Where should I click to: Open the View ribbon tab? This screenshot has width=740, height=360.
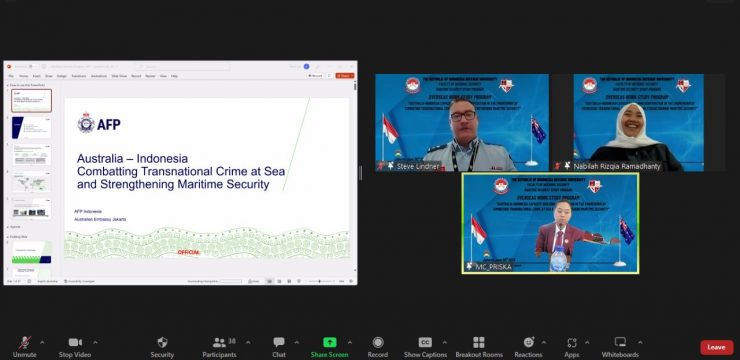click(163, 76)
